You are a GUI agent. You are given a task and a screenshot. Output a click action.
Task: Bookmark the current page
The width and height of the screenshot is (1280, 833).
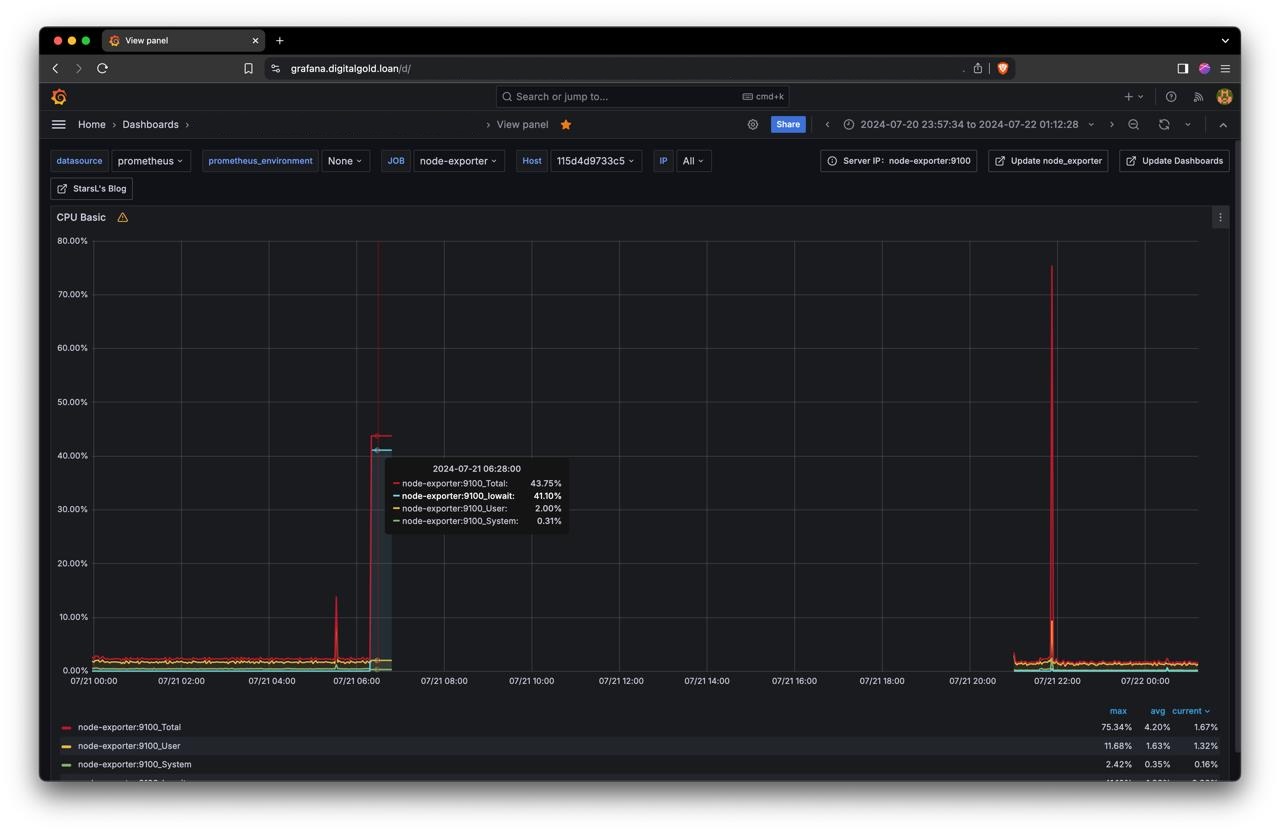click(248, 68)
